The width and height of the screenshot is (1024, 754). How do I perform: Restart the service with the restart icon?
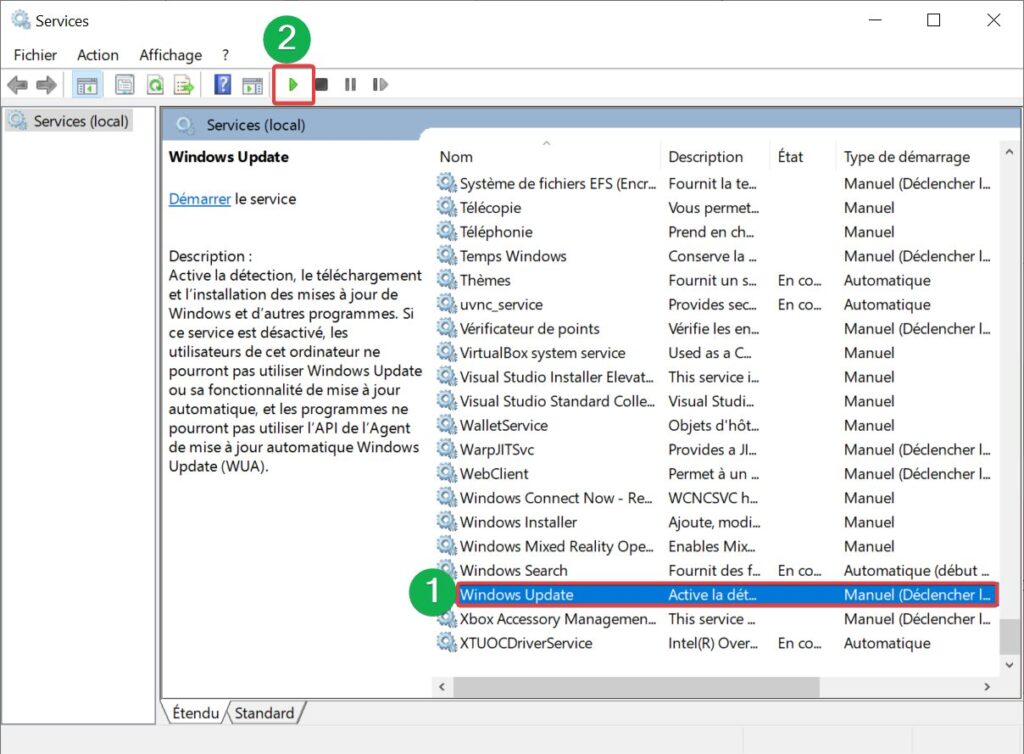pyautogui.click(x=380, y=84)
